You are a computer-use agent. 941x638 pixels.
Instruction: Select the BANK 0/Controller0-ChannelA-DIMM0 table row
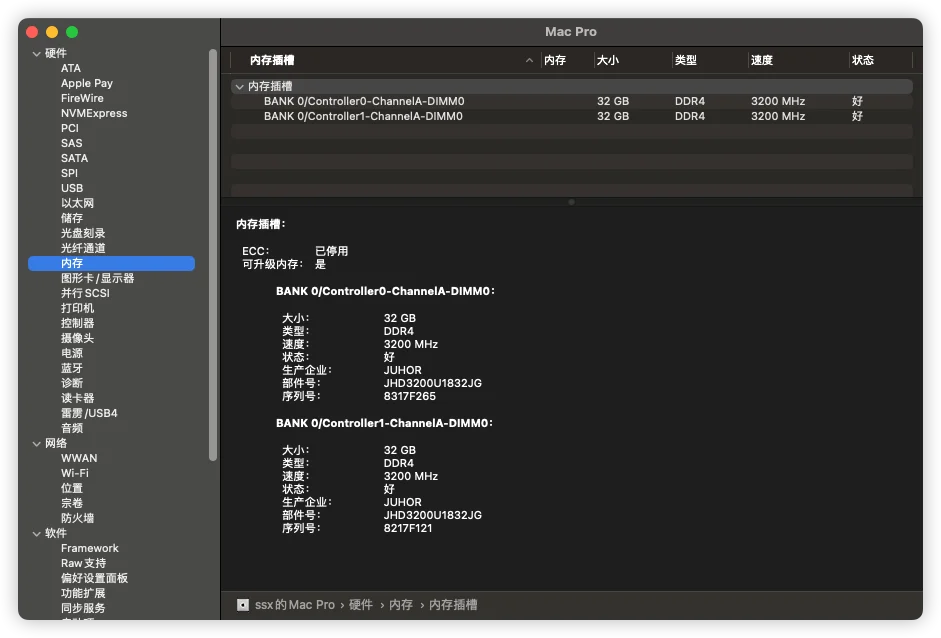572,101
